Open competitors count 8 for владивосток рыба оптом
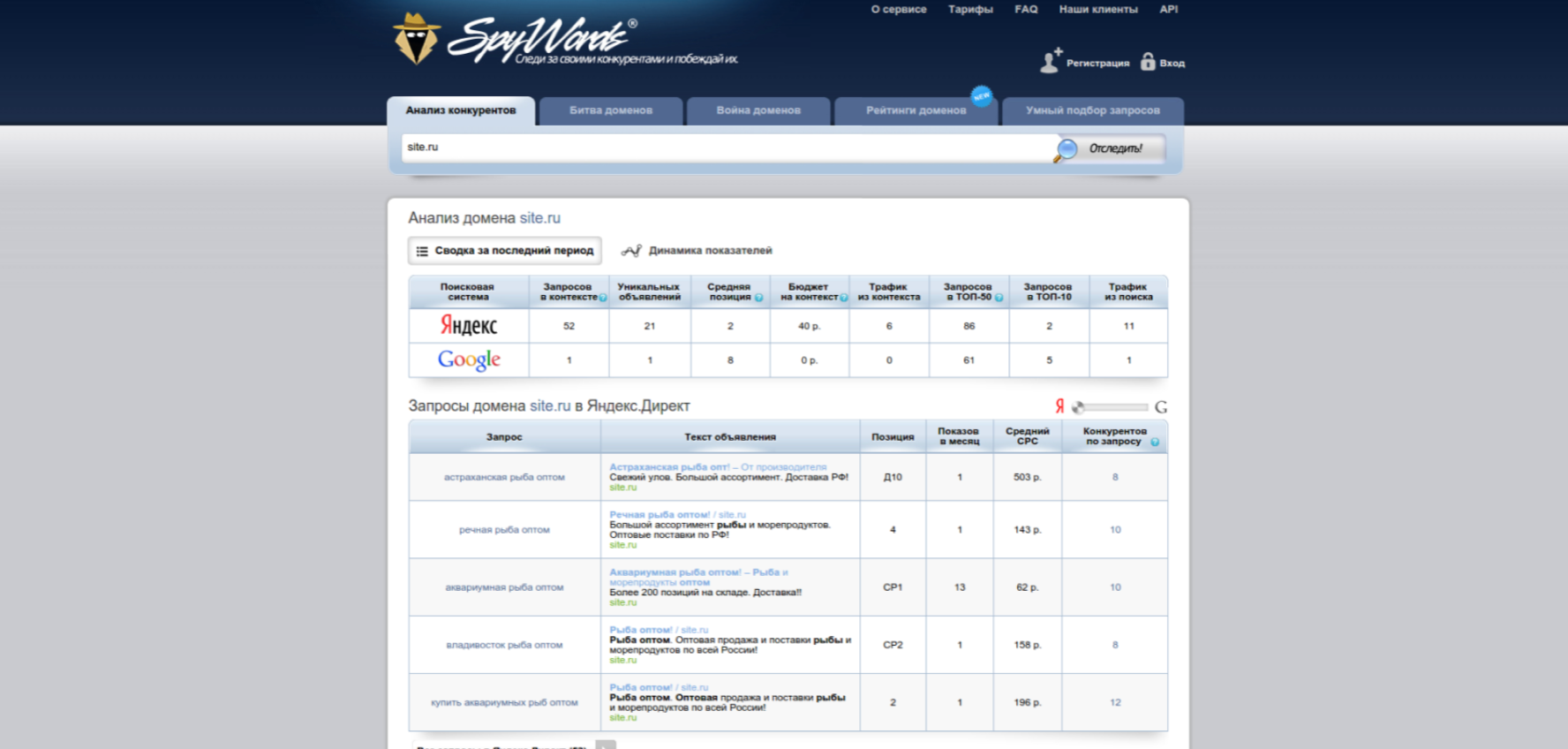The height and width of the screenshot is (749, 1568). click(1115, 645)
